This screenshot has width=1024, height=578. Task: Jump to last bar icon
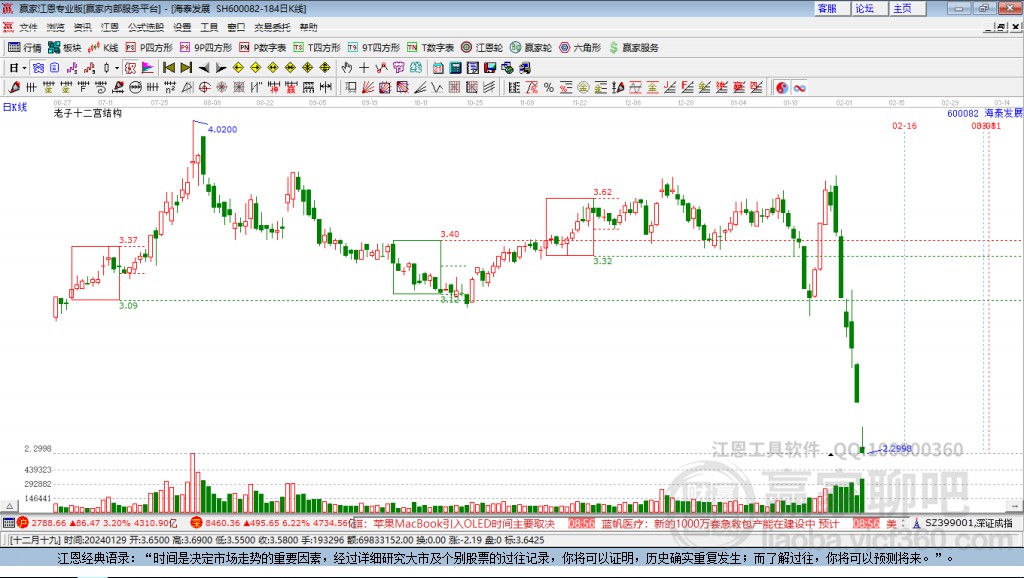186,68
